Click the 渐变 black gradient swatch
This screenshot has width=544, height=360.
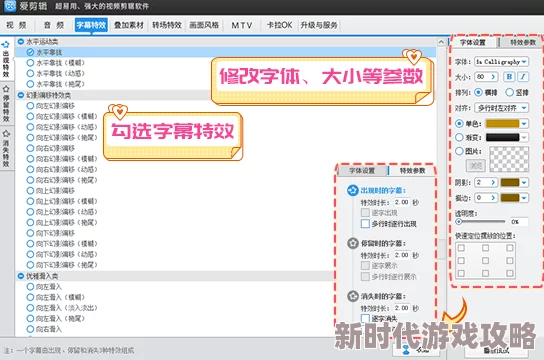tap(502, 137)
